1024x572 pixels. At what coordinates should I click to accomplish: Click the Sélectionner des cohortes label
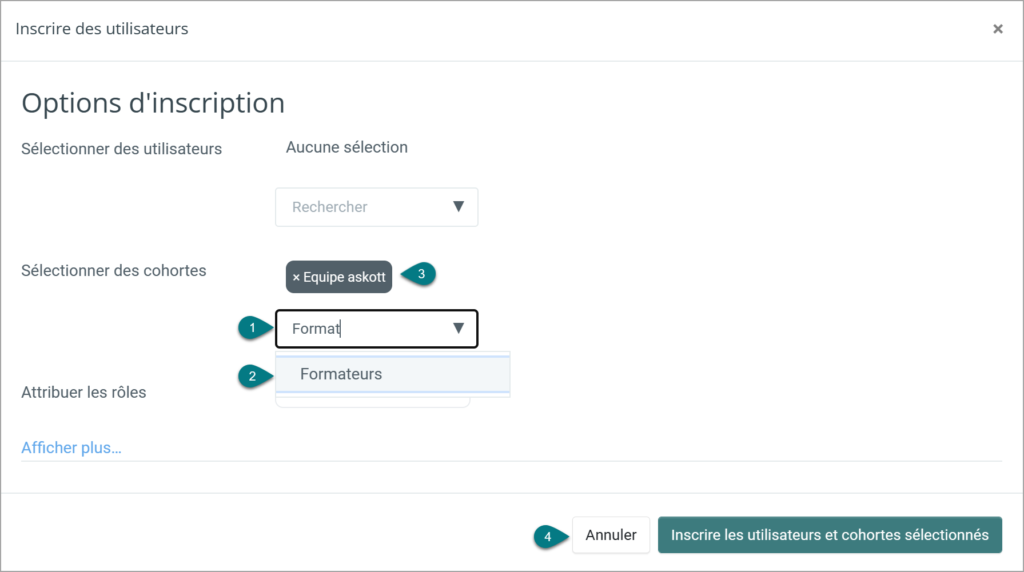114,270
